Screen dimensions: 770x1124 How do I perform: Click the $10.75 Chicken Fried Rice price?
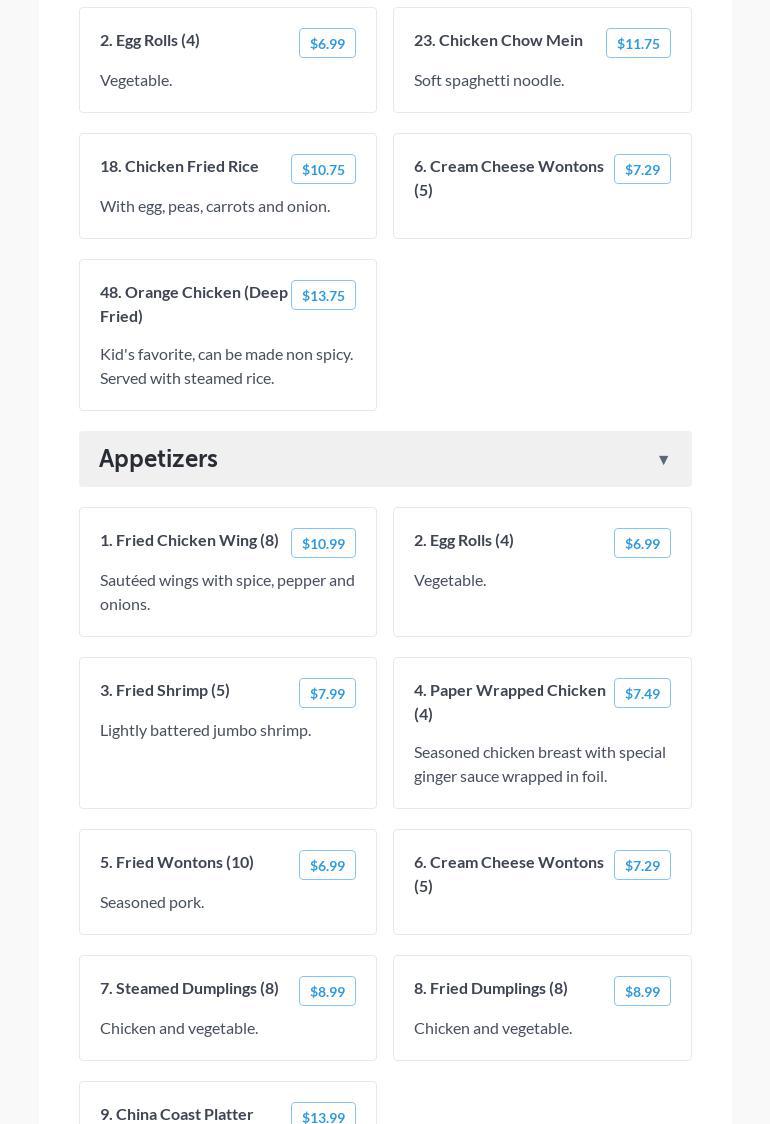point(323,169)
